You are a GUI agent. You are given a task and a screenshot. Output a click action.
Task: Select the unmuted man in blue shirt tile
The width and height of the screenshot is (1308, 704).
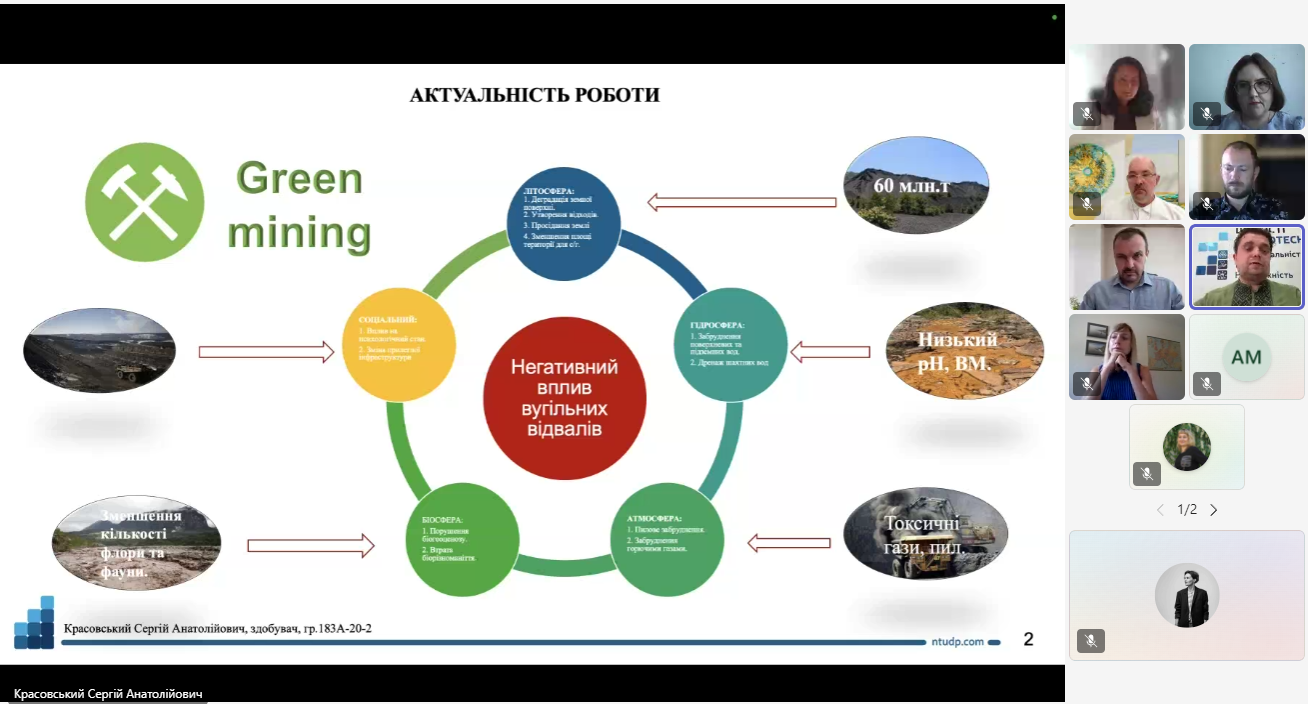click(1127, 266)
